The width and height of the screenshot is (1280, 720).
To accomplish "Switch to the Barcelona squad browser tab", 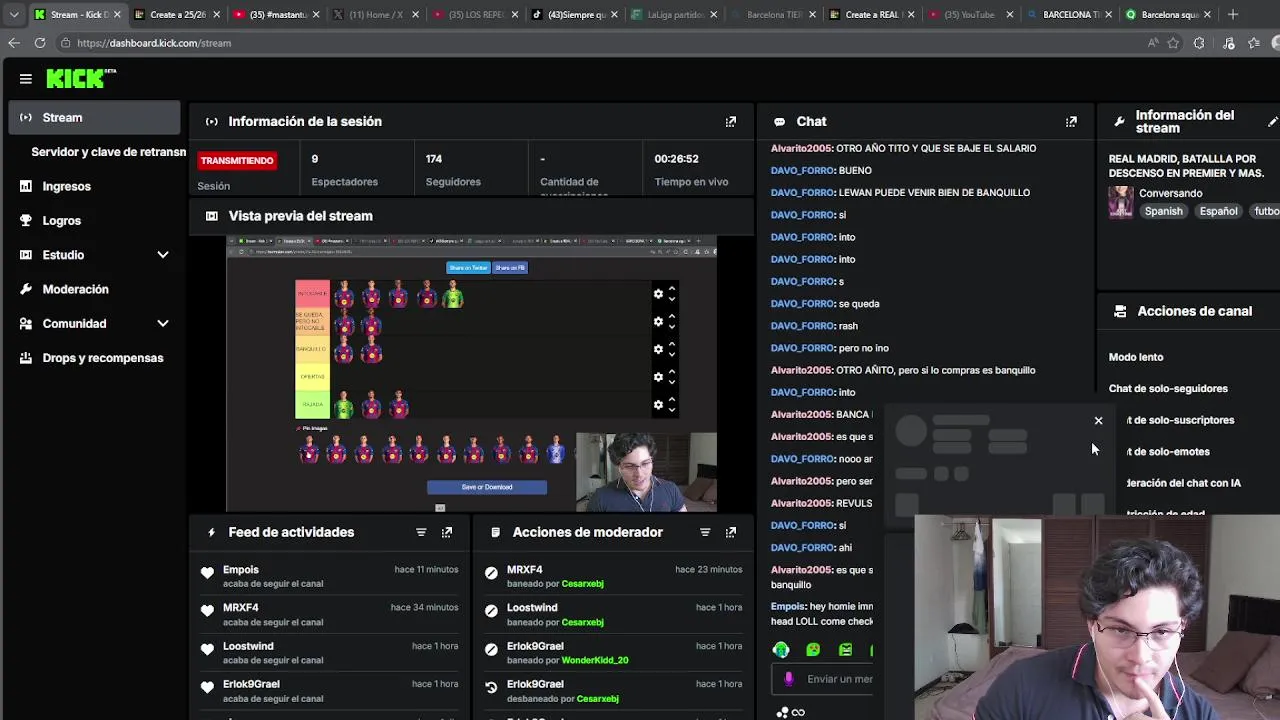I will tap(1168, 15).
